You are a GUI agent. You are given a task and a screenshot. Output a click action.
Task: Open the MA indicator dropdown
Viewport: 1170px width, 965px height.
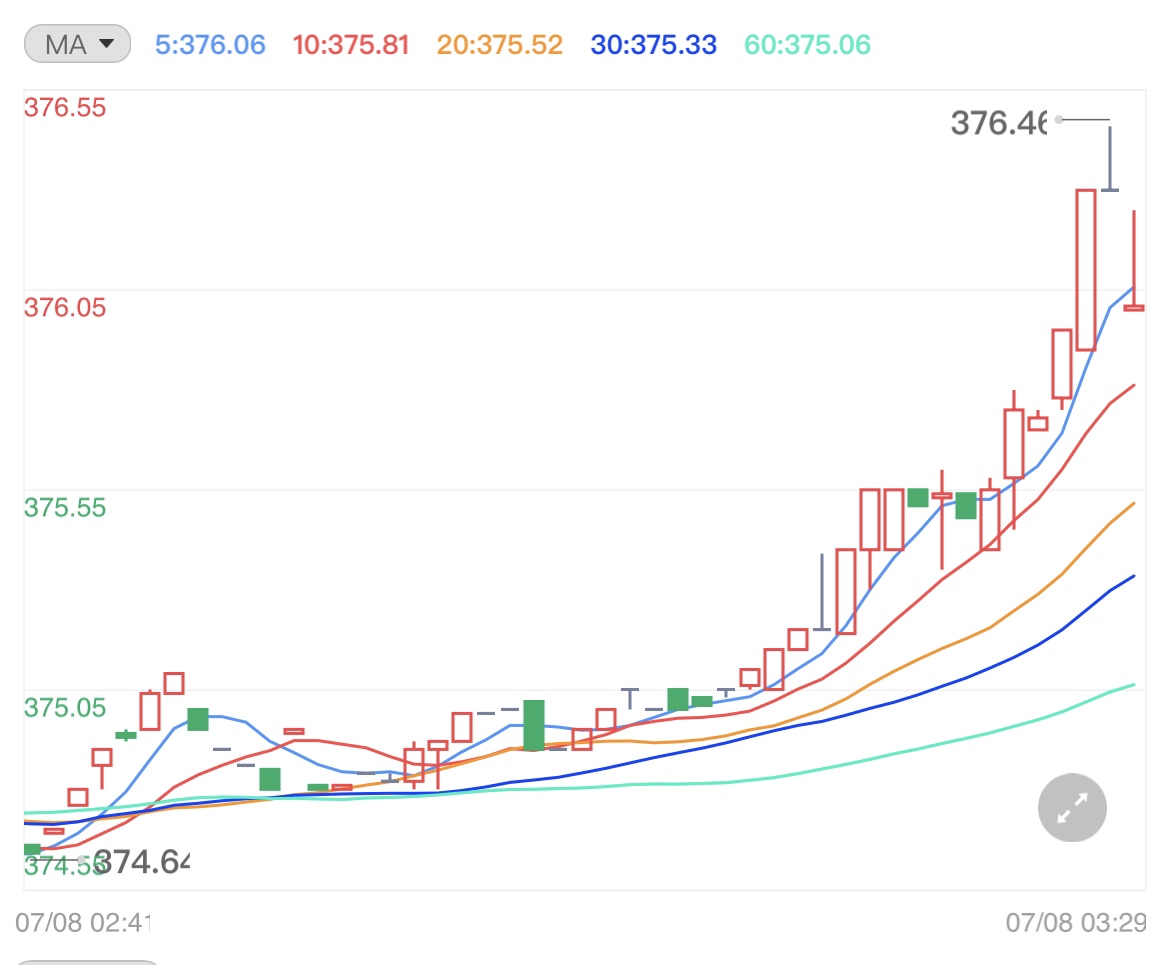pos(78,44)
